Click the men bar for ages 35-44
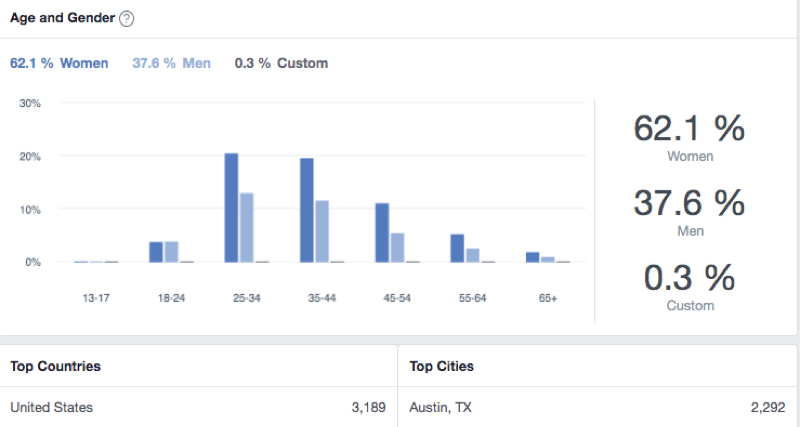800x427 pixels. [322, 232]
